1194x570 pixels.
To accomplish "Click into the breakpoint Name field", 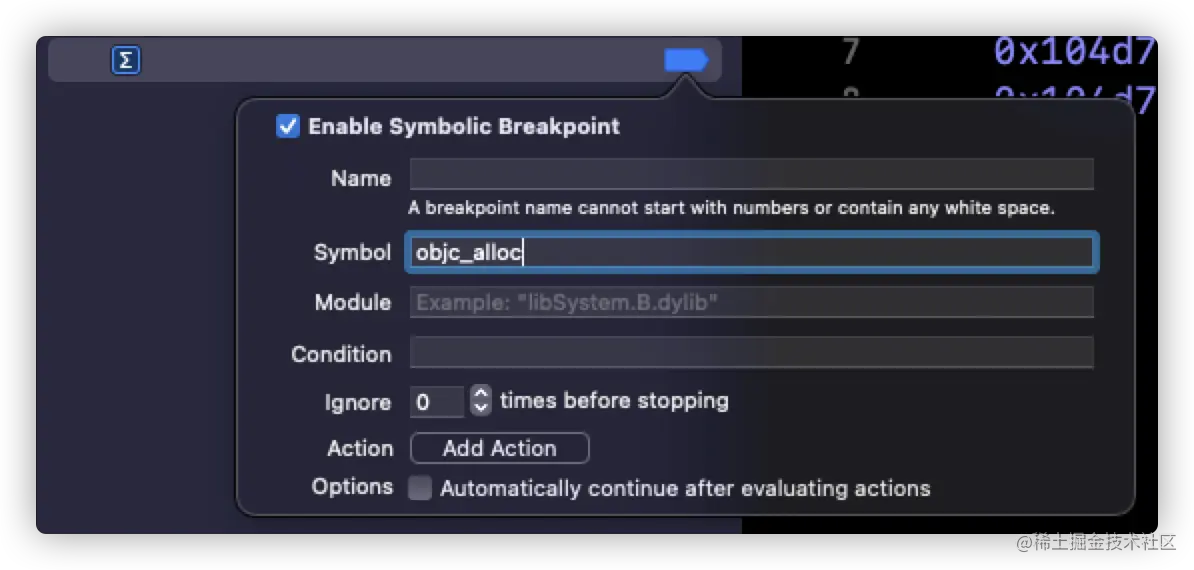I will (x=750, y=175).
